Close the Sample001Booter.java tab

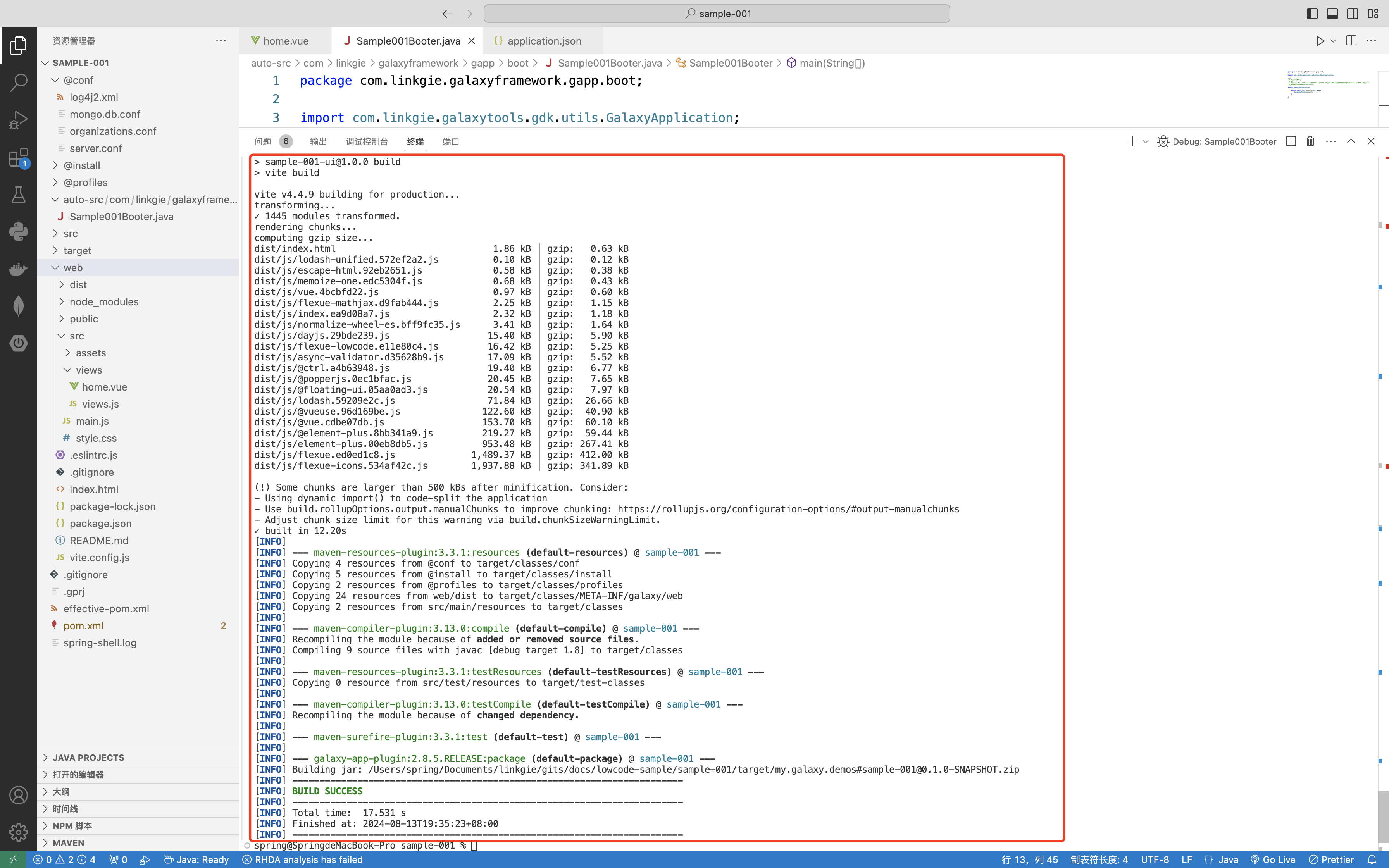click(472, 41)
